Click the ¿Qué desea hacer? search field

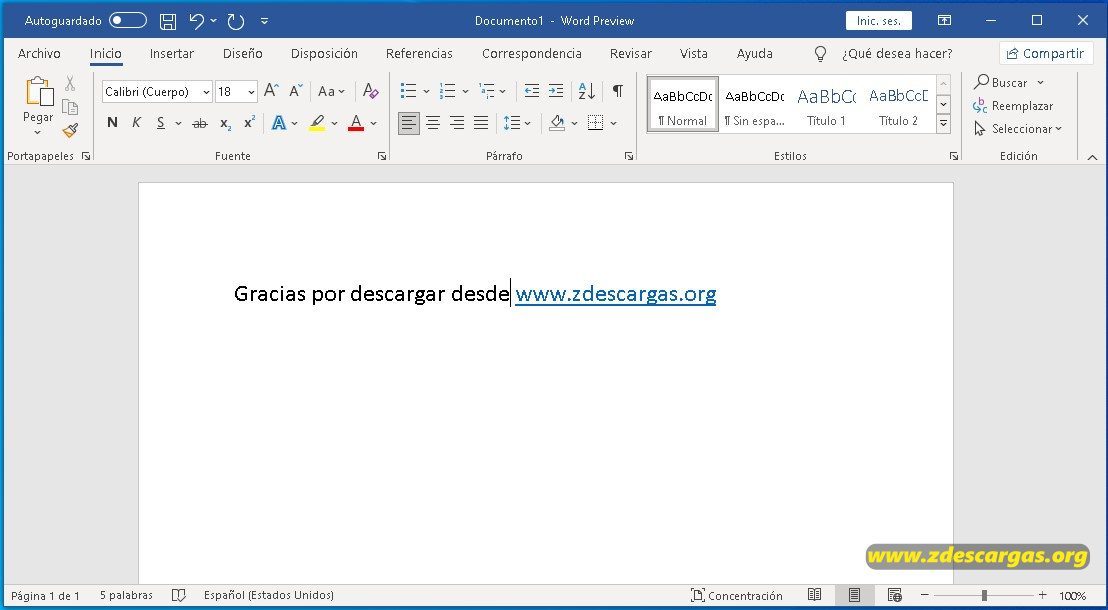pyautogui.click(x=897, y=54)
